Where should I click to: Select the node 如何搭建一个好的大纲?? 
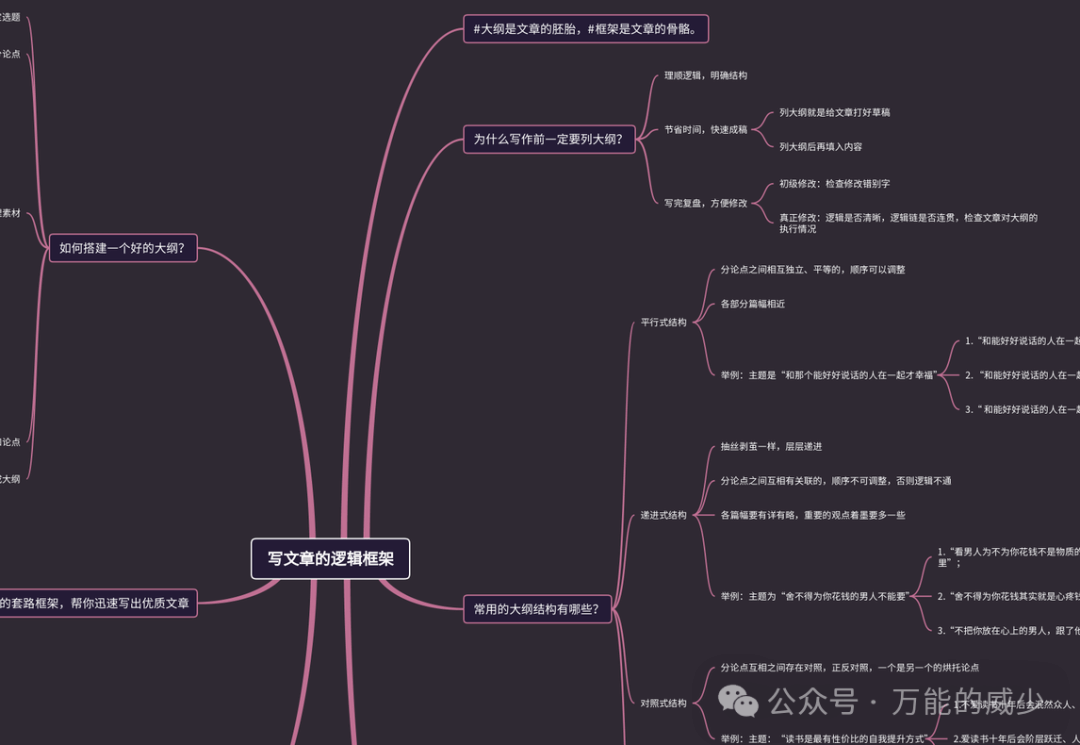point(123,248)
